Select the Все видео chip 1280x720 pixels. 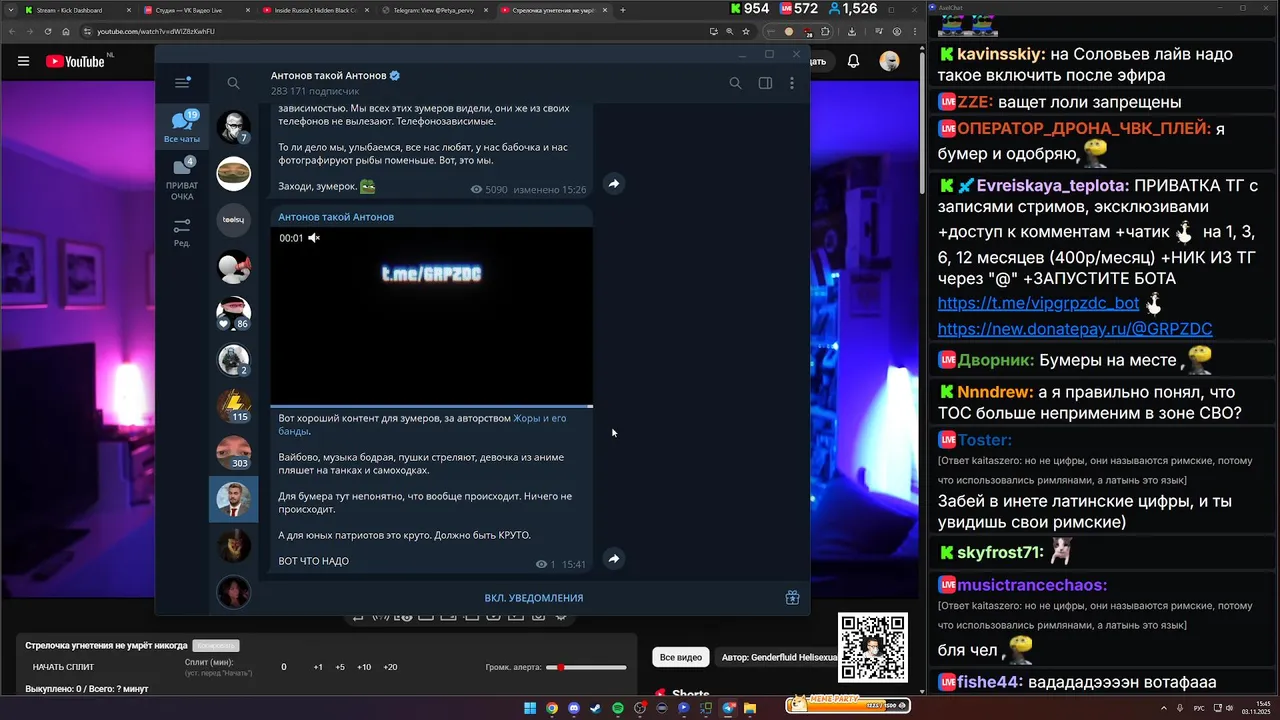click(681, 657)
